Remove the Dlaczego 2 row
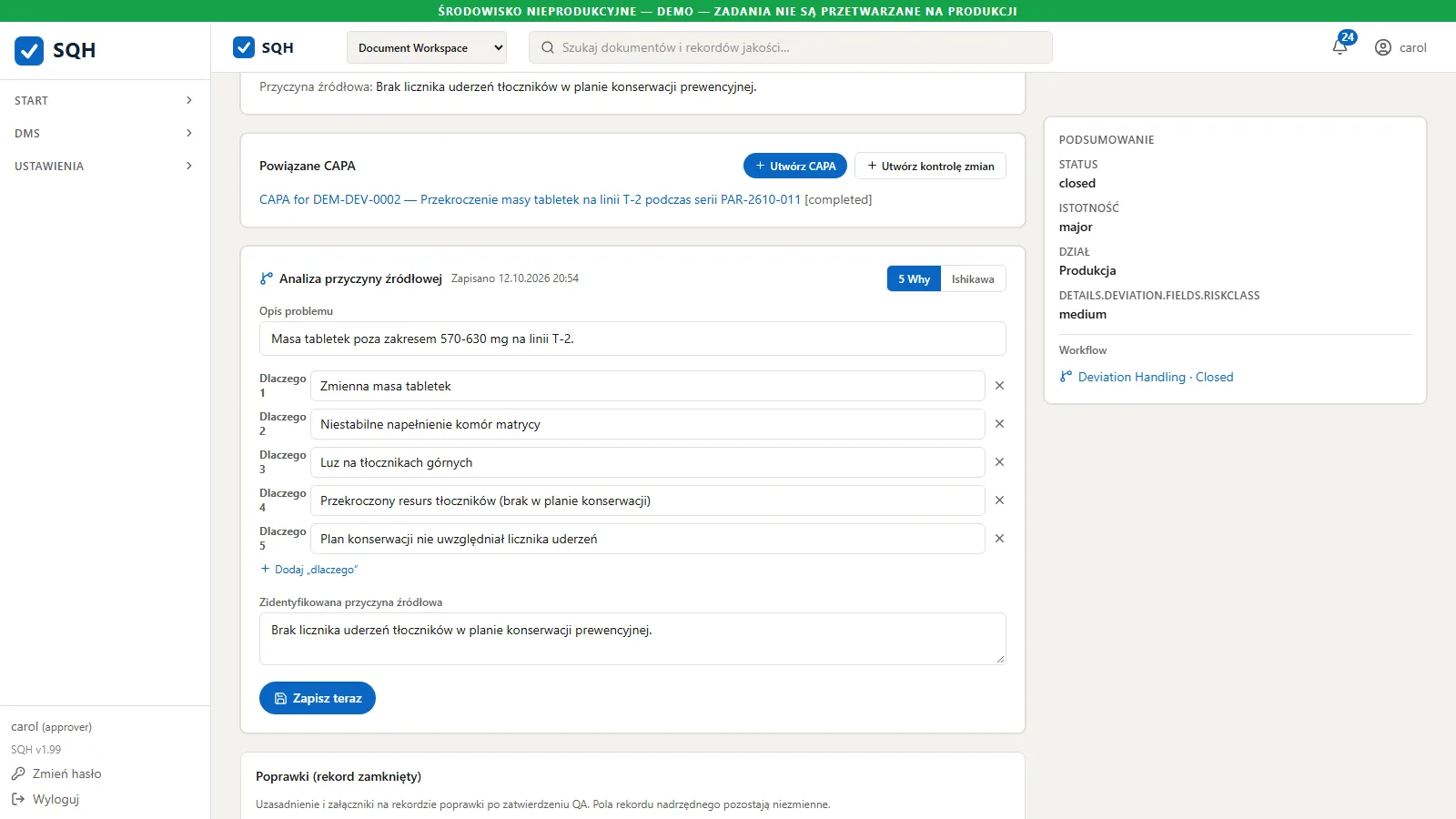This screenshot has height=819, width=1456. pos(999,424)
